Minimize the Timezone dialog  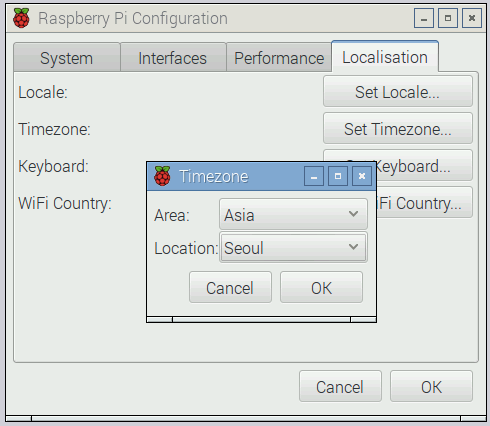point(314,176)
